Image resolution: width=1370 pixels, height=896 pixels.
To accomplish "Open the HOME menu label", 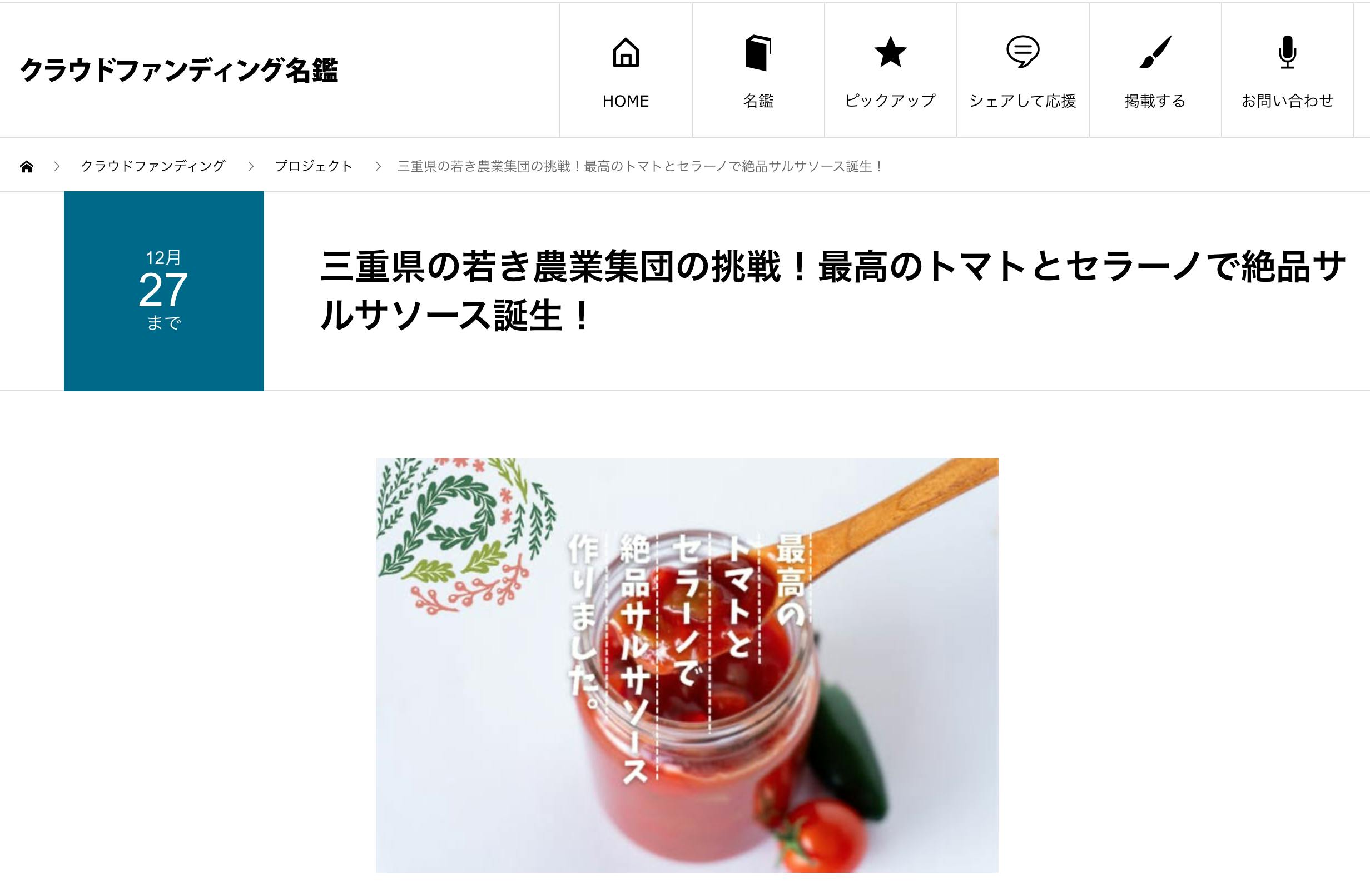I will pos(626,101).
